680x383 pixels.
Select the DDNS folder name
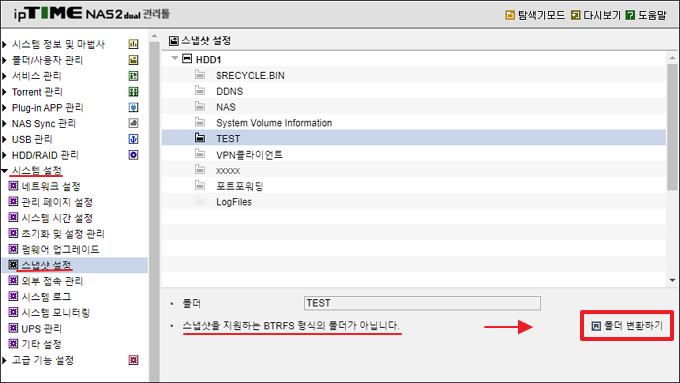[229, 91]
